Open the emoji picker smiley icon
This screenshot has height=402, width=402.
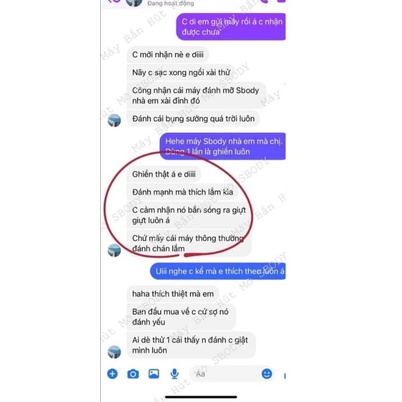(x=267, y=374)
